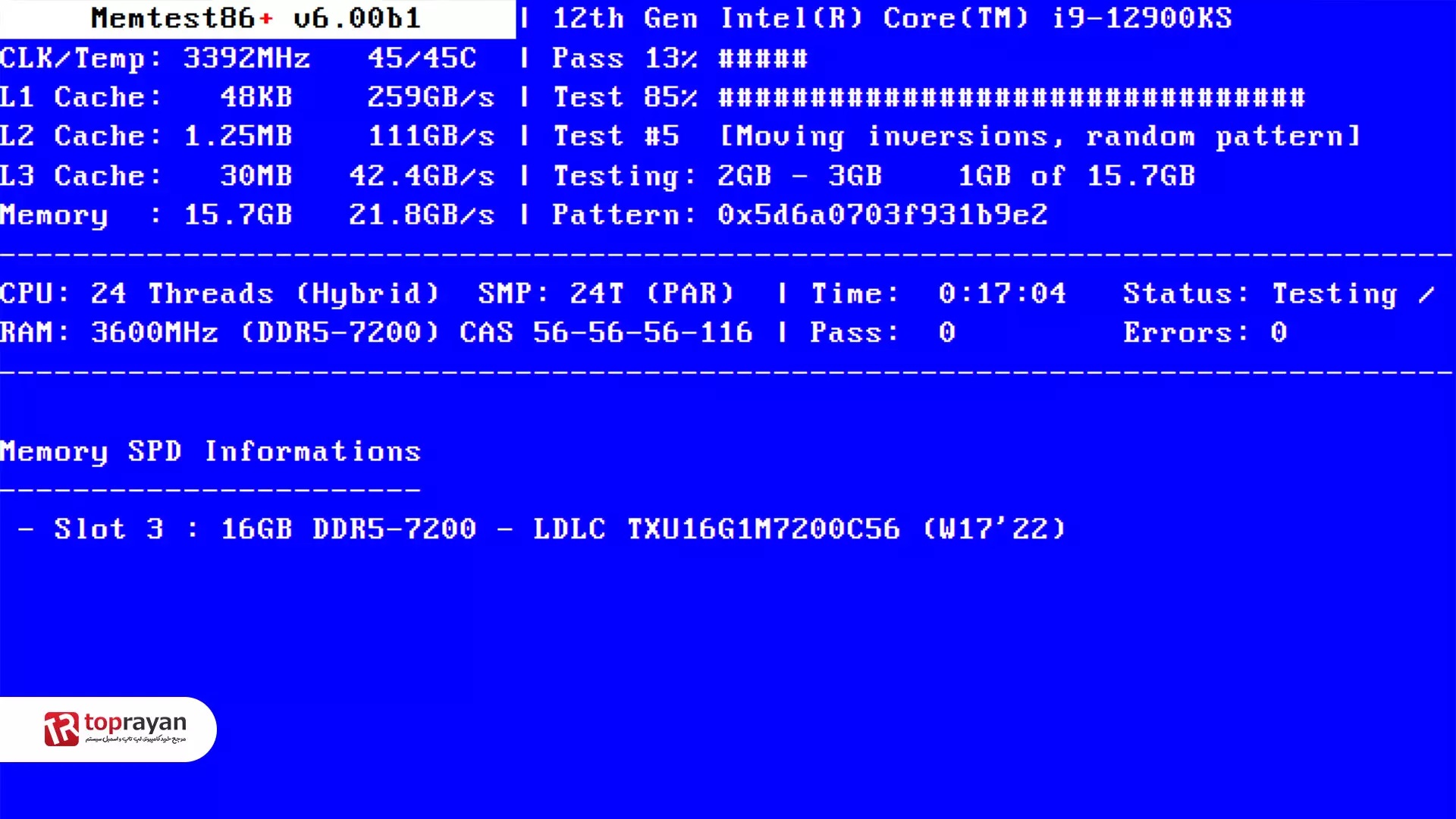The height and width of the screenshot is (819, 1456).
Task: Click the Slot 3 : 16GB DDR5-7200 entry
Action: [x=265, y=529]
